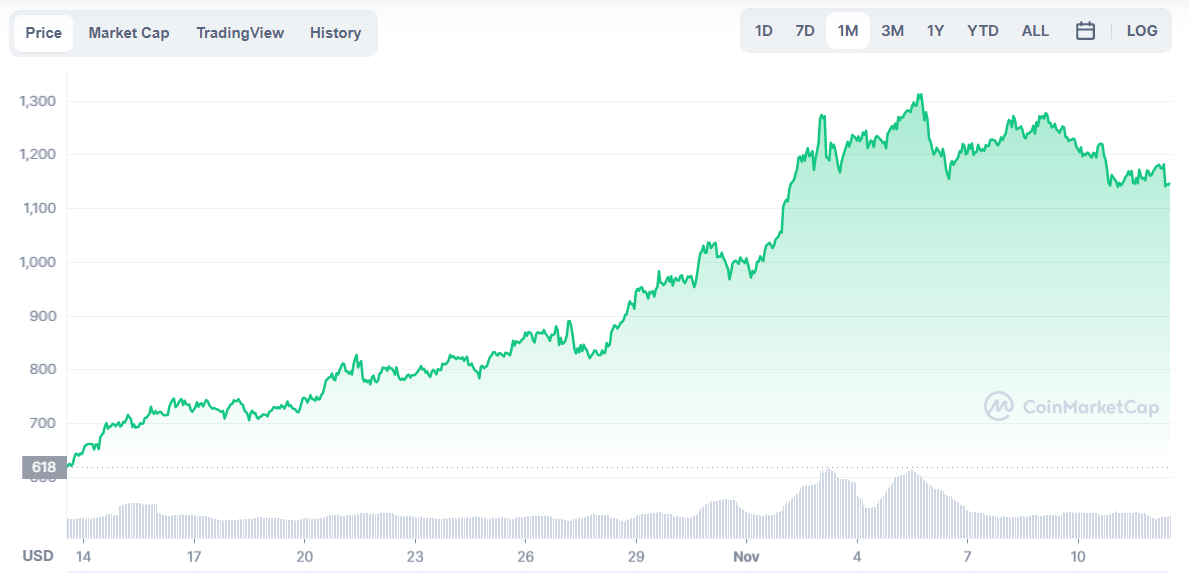Image resolution: width=1189 pixels, height=573 pixels.
Task: Switch chart to 3M range
Action: pyautogui.click(x=892, y=31)
